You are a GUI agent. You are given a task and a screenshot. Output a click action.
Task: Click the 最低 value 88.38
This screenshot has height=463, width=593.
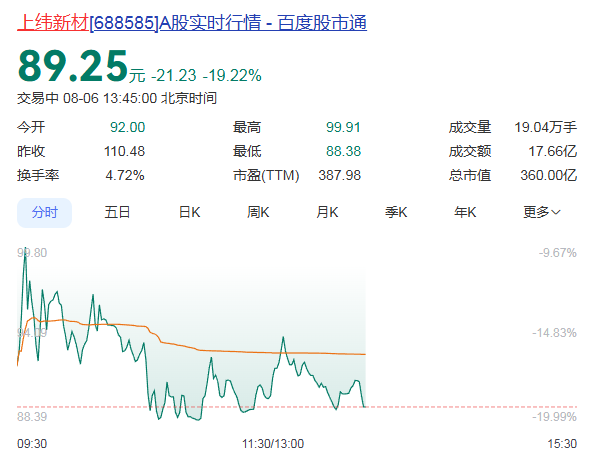pos(343,151)
